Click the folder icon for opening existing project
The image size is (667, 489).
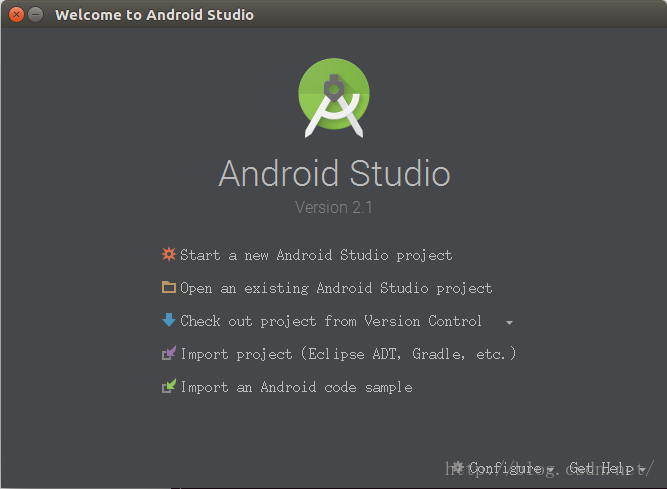pyautogui.click(x=169, y=287)
